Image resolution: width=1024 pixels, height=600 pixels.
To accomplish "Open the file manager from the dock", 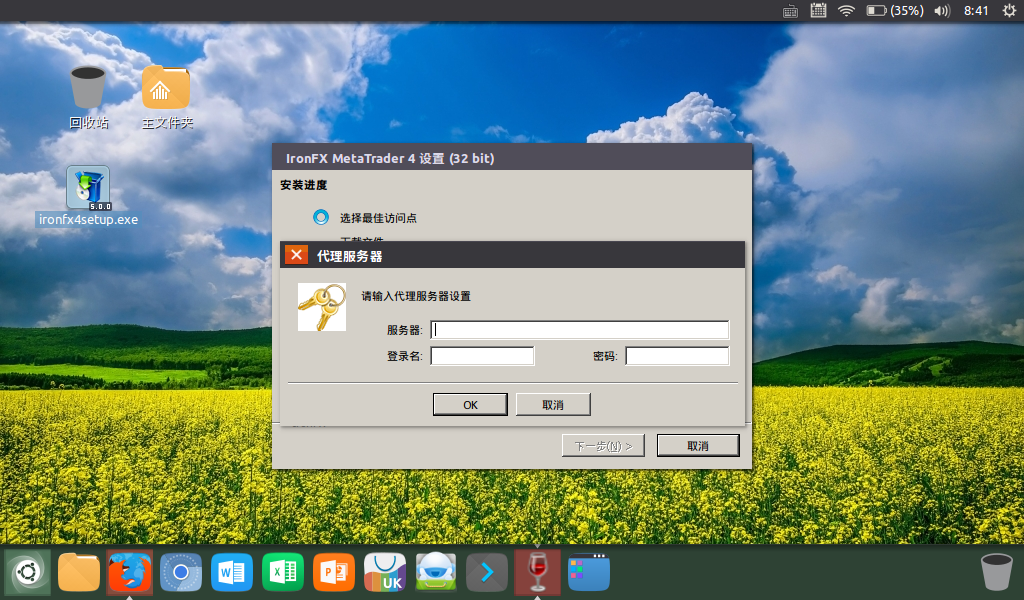I will (78, 573).
